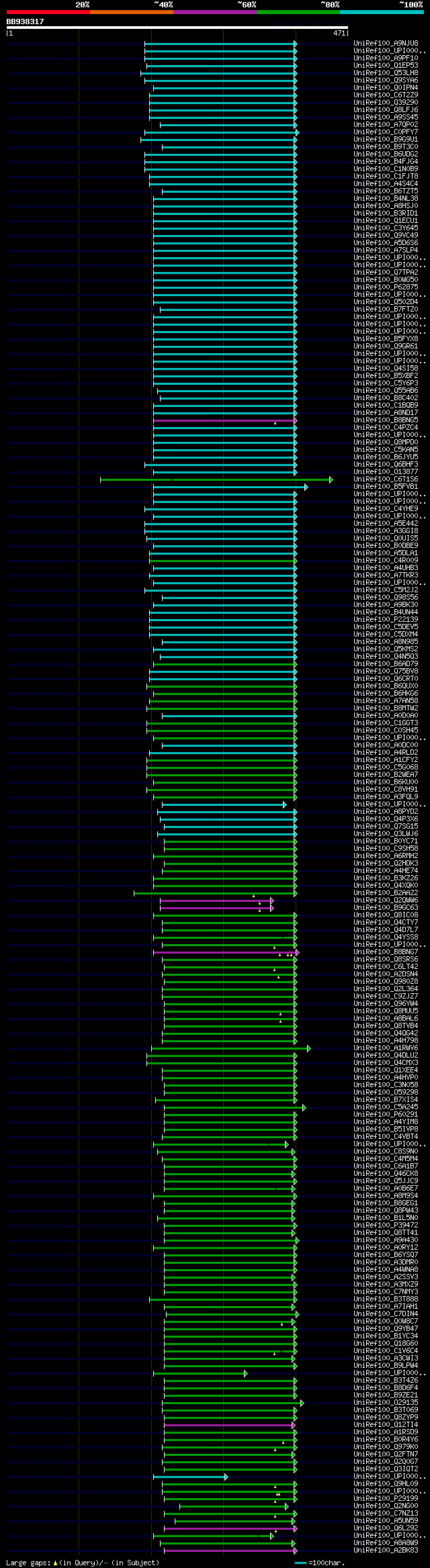Viewport: 430px width, 1568px height.
Task: Open hit UniRef100_Q1EP53
Action: tap(386, 65)
